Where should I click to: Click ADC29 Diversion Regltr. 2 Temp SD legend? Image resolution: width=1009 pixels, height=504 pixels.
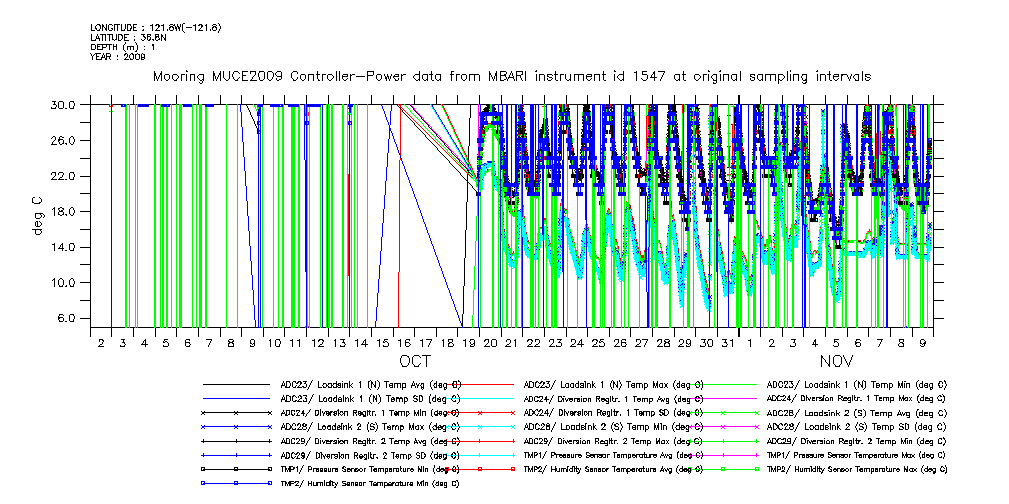click(x=371, y=454)
